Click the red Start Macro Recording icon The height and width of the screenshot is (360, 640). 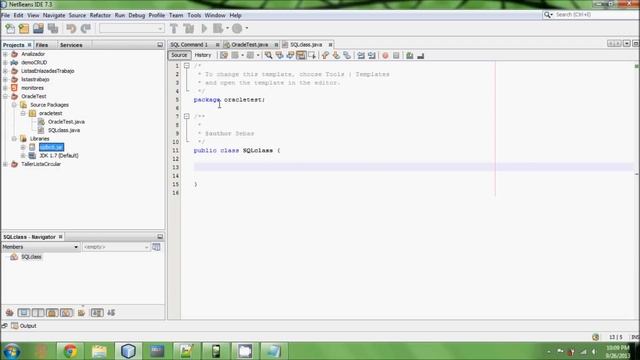(385, 55)
